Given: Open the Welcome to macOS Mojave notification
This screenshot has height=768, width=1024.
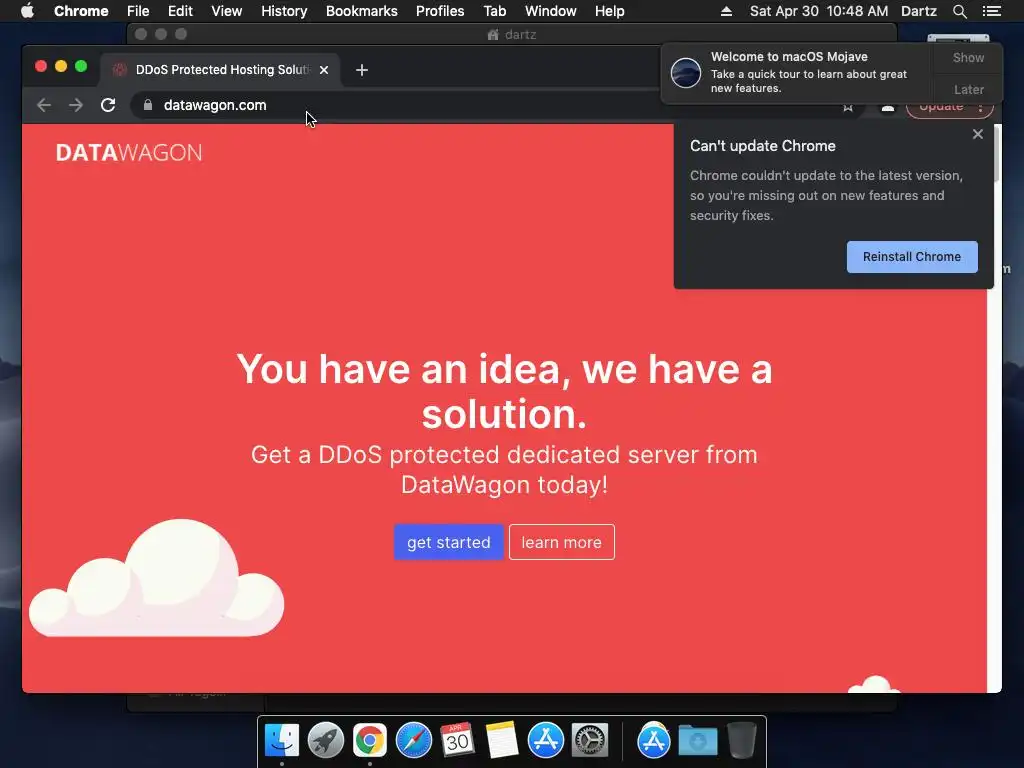Looking at the screenshot, I should [797, 72].
